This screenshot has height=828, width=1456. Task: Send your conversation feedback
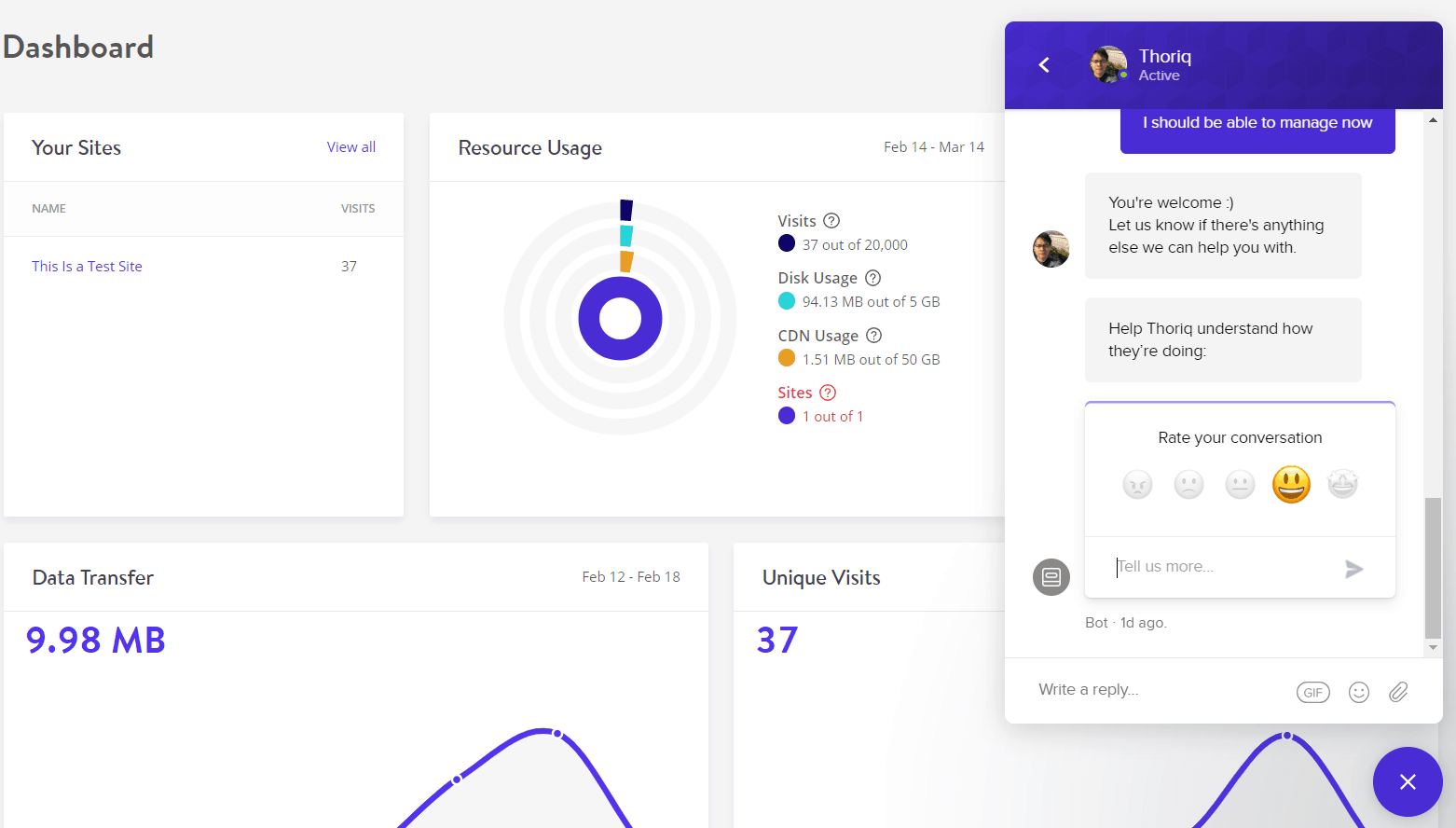pyautogui.click(x=1353, y=568)
